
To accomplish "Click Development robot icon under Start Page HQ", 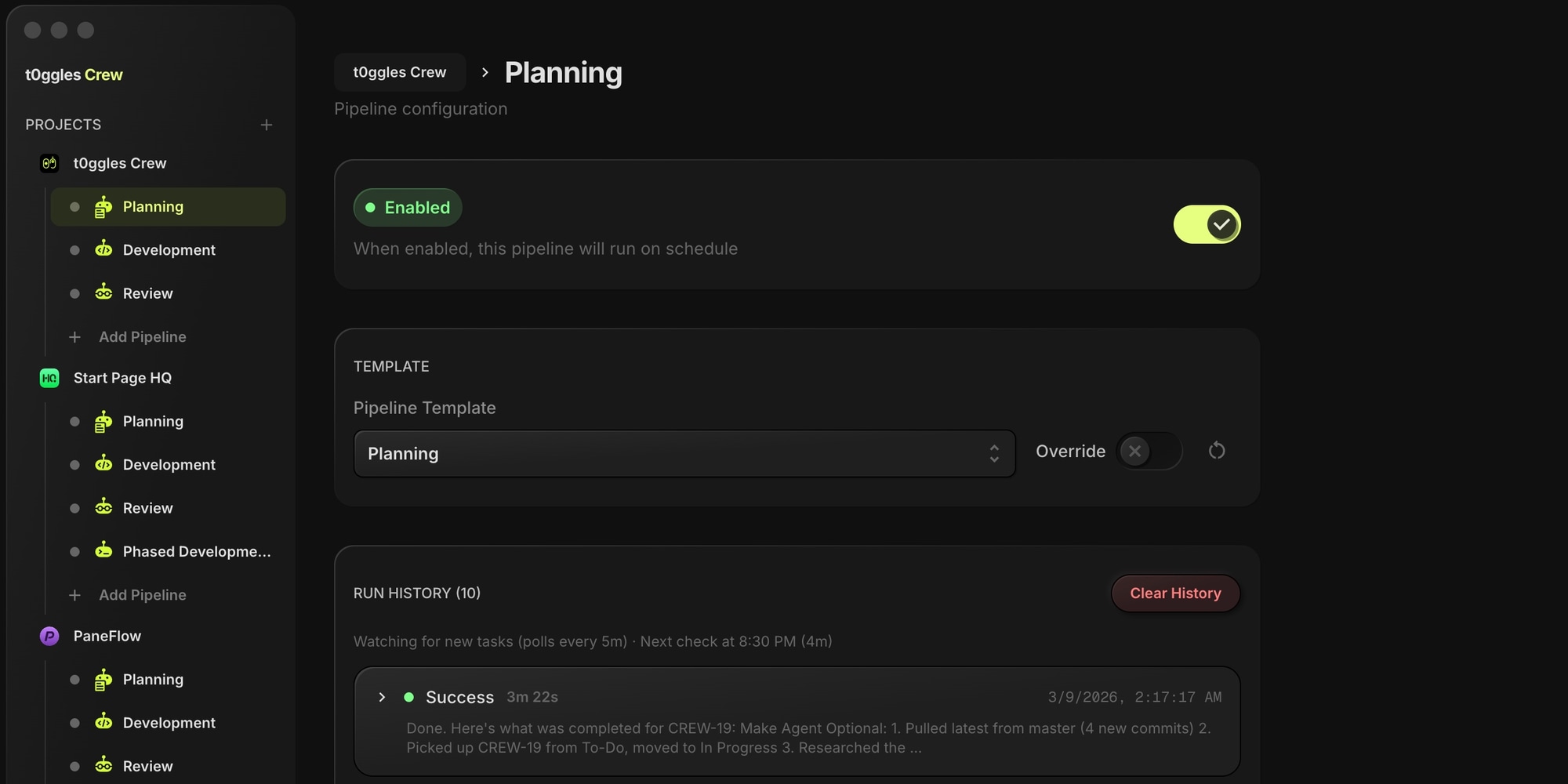I will click(103, 464).
